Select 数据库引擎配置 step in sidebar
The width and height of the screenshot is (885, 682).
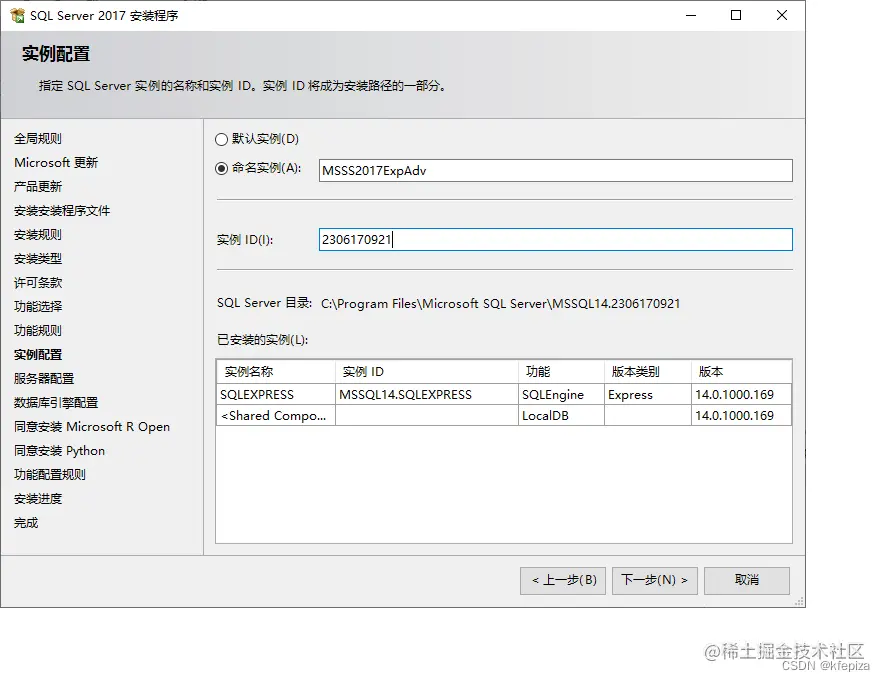coord(56,403)
